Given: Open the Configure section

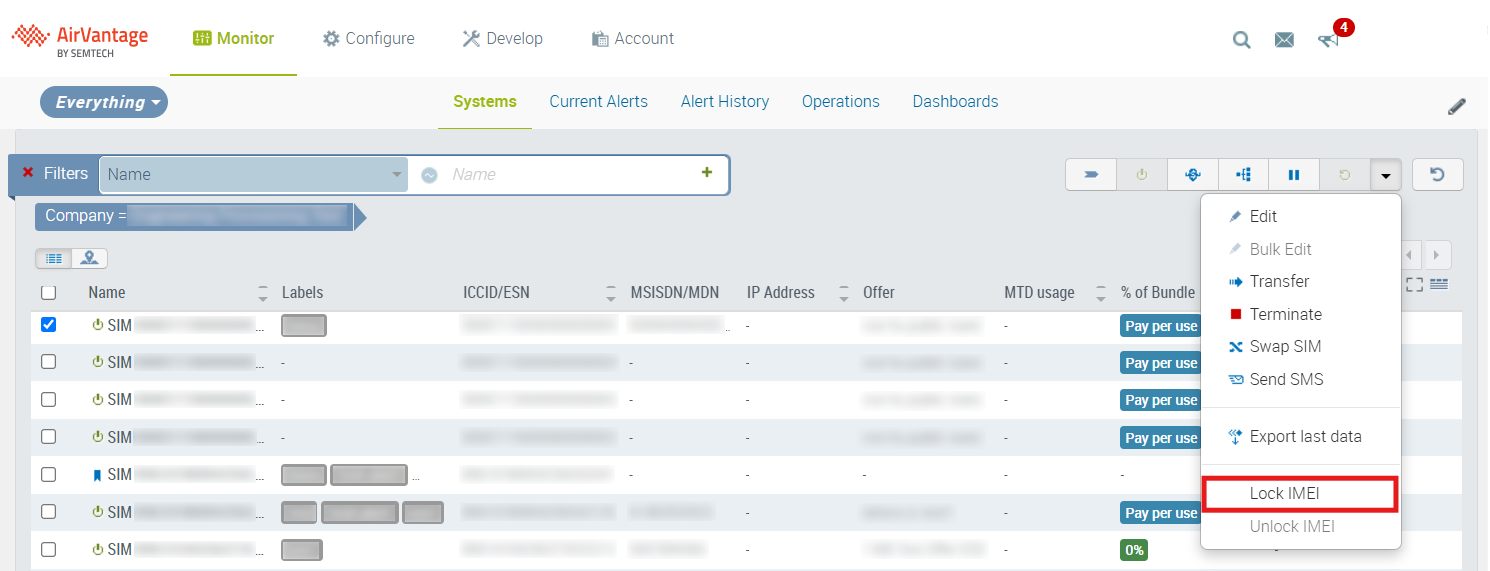Looking at the screenshot, I should (x=368, y=39).
